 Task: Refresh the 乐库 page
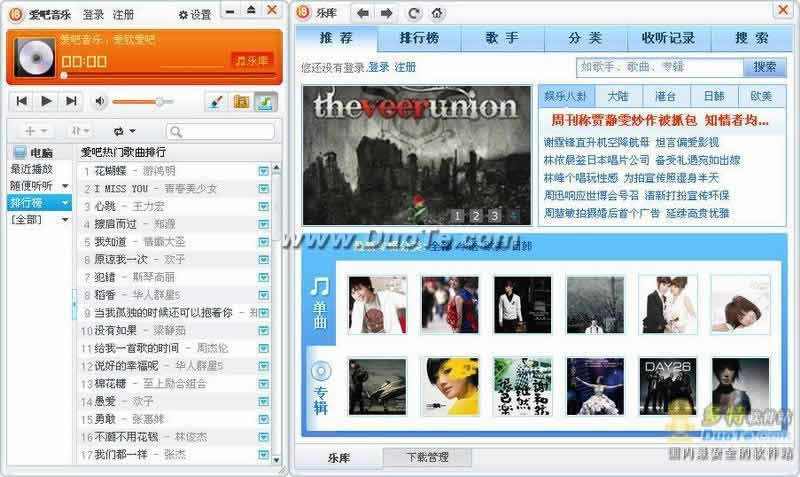[414, 14]
